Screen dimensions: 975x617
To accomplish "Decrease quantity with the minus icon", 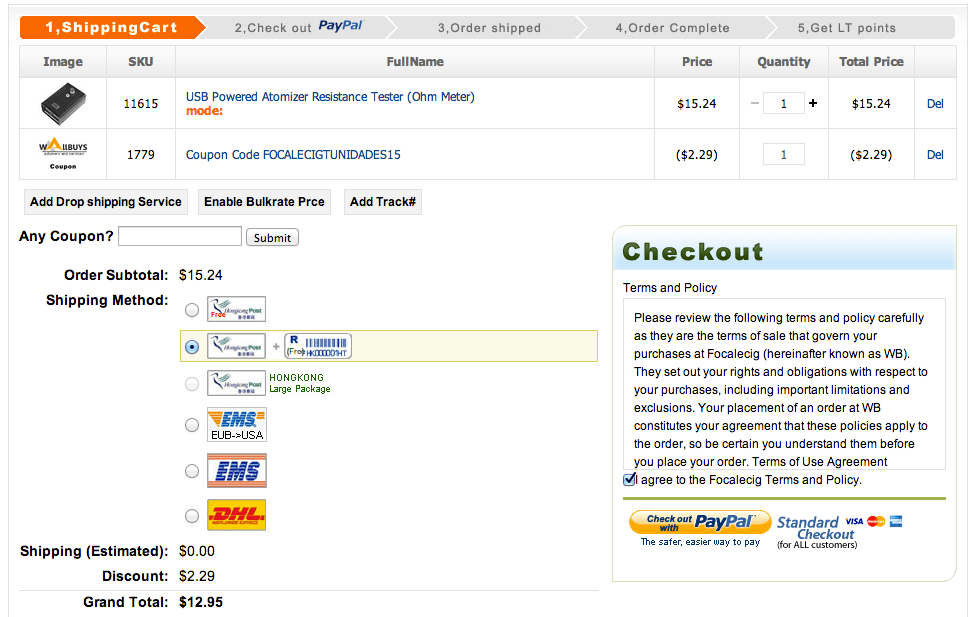I will [x=755, y=103].
